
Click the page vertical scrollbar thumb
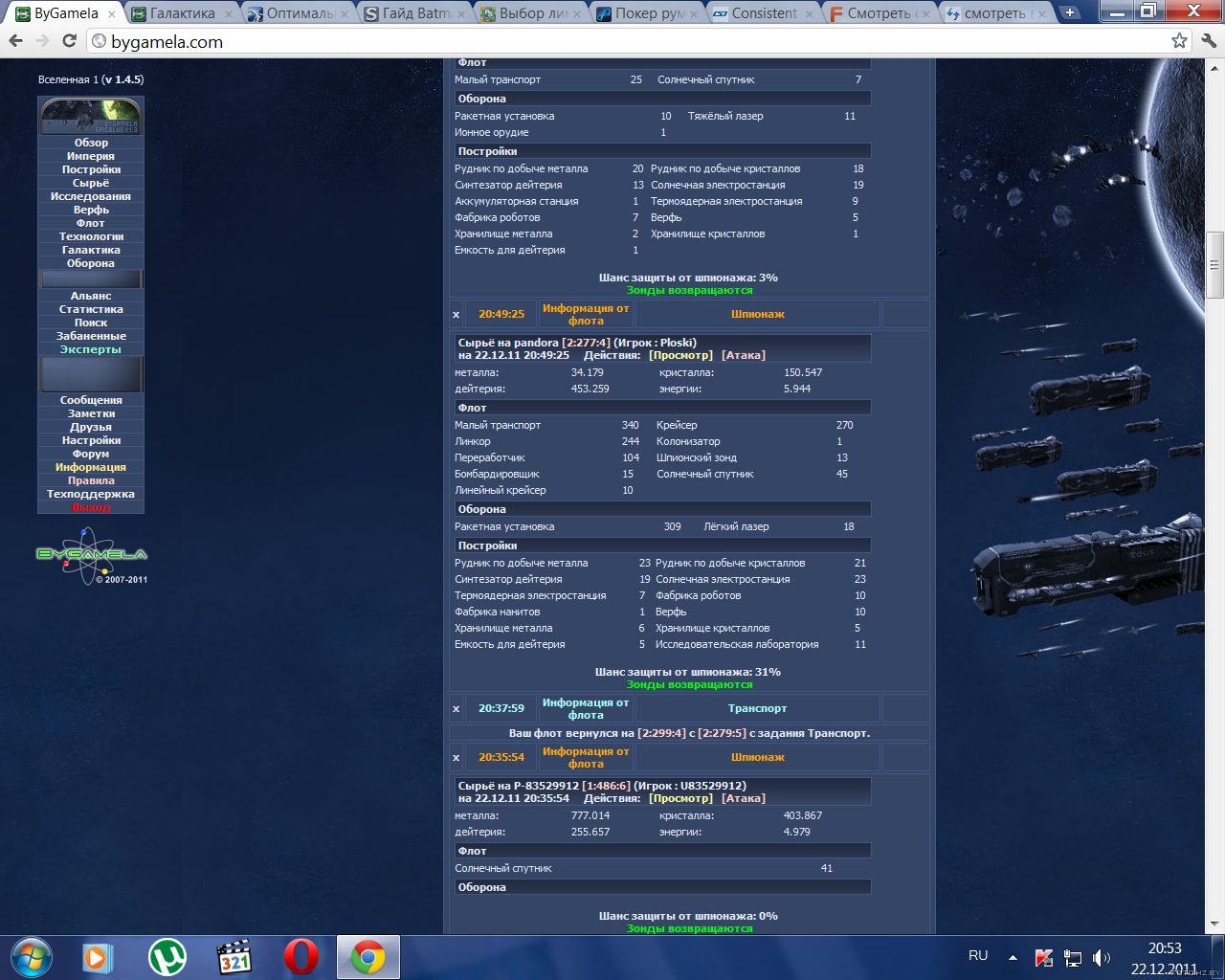click(1214, 265)
